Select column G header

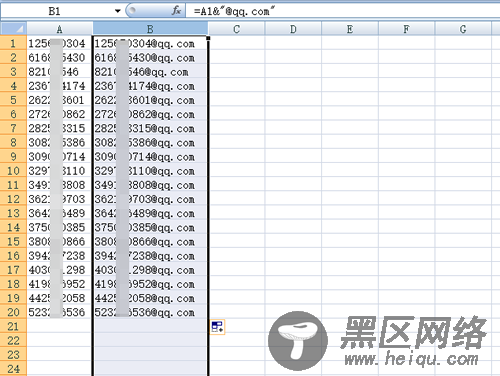[463, 29]
